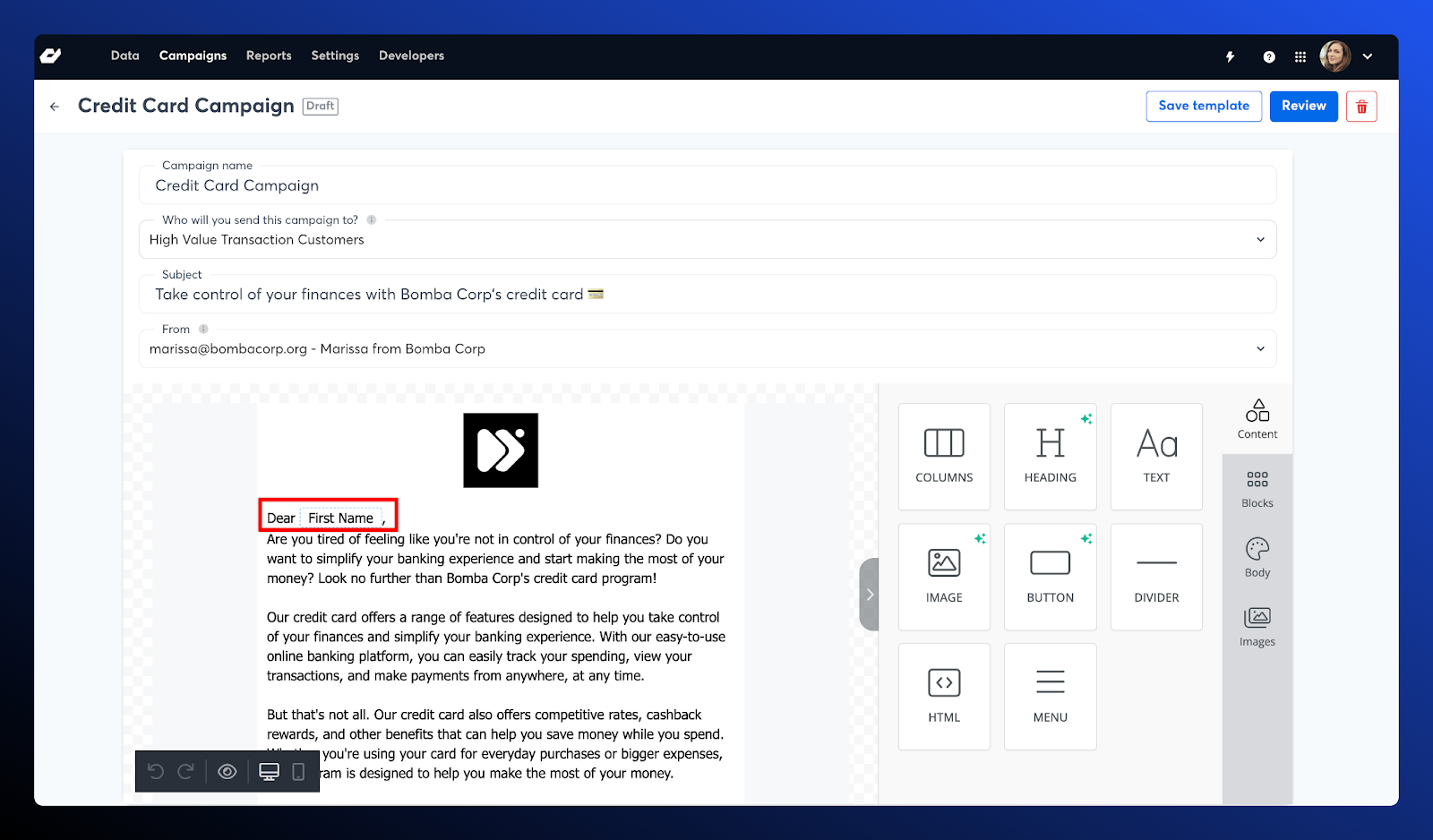Switch to mobile preview mode
The image size is (1433, 840).
coord(299,771)
